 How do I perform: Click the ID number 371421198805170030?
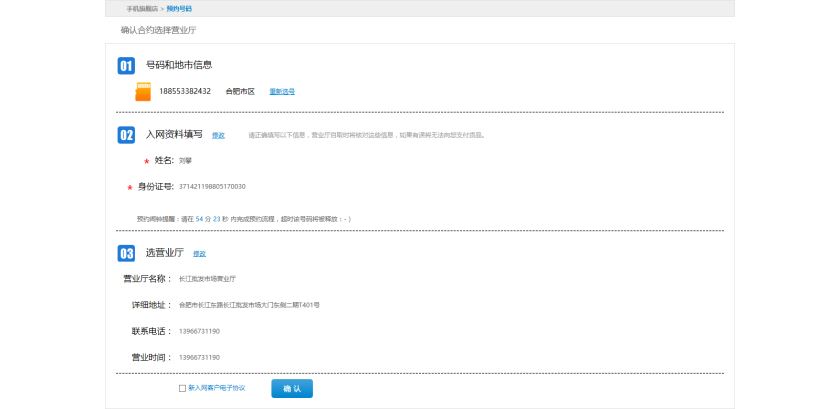(x=212, y=187)
